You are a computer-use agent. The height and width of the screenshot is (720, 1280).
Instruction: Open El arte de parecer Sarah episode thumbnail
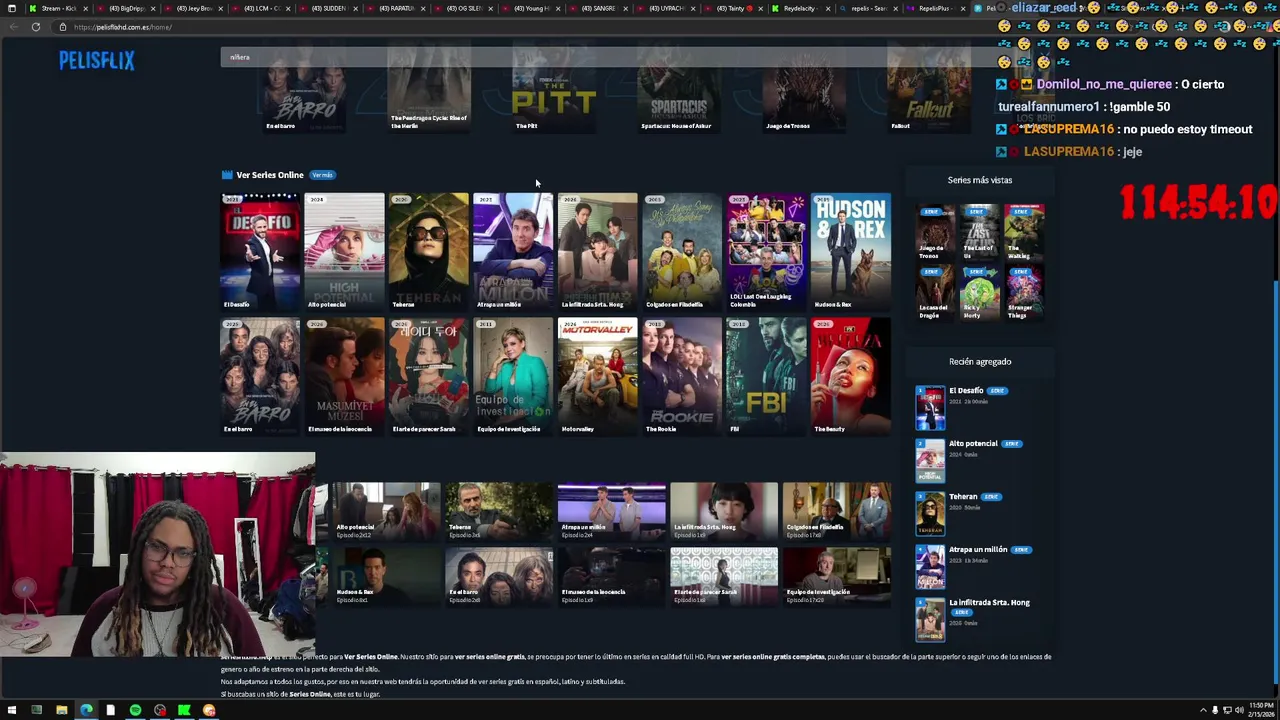[x=724, y=576]
